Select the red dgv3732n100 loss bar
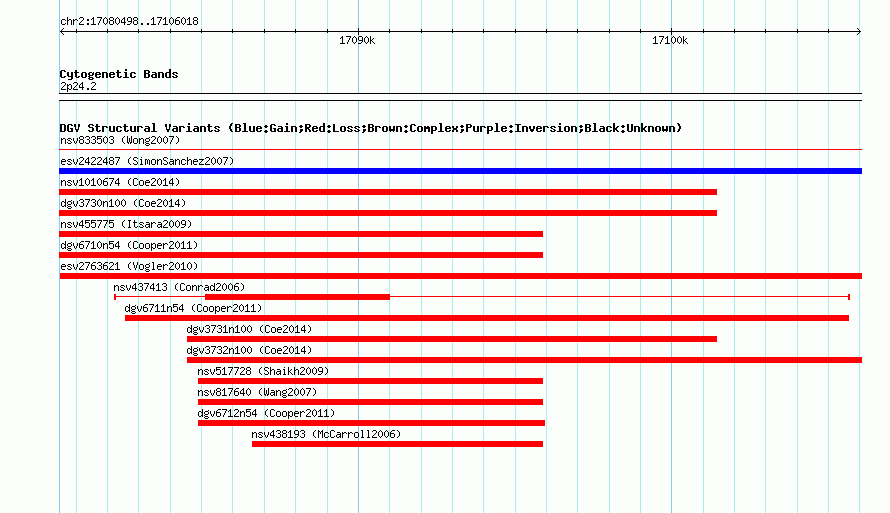 524,360
